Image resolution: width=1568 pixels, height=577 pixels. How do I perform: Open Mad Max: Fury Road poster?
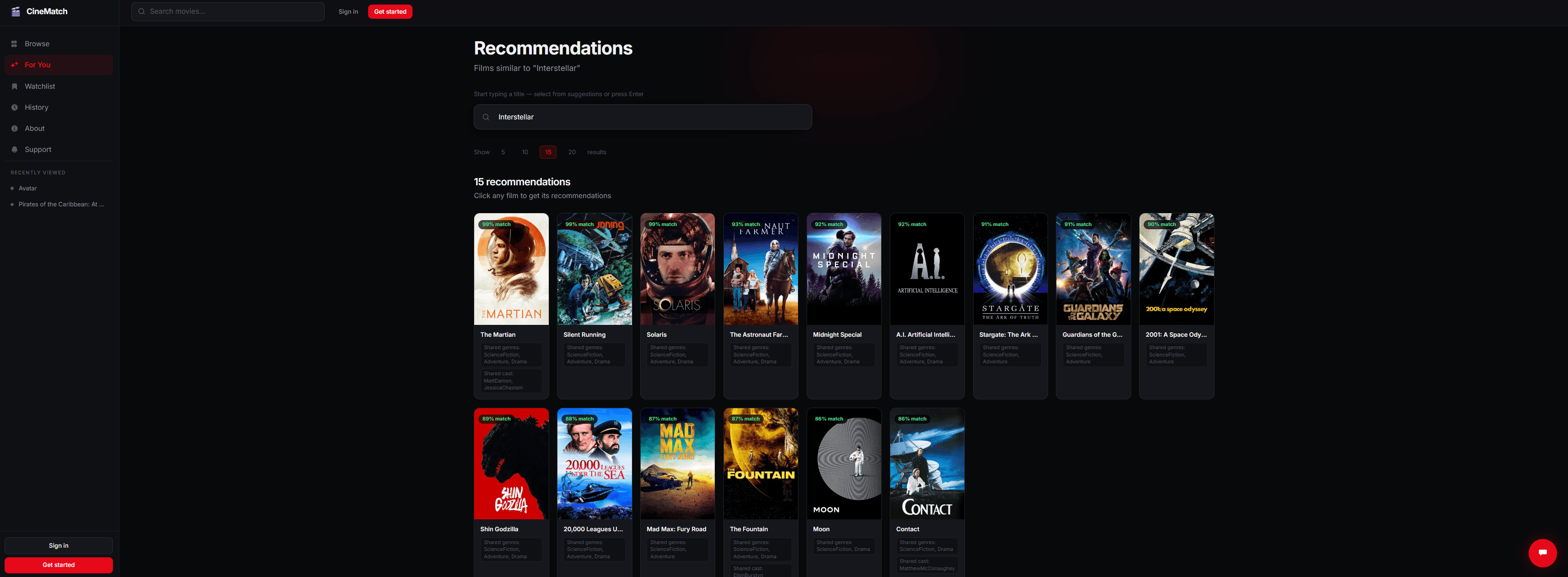(678, 464)
